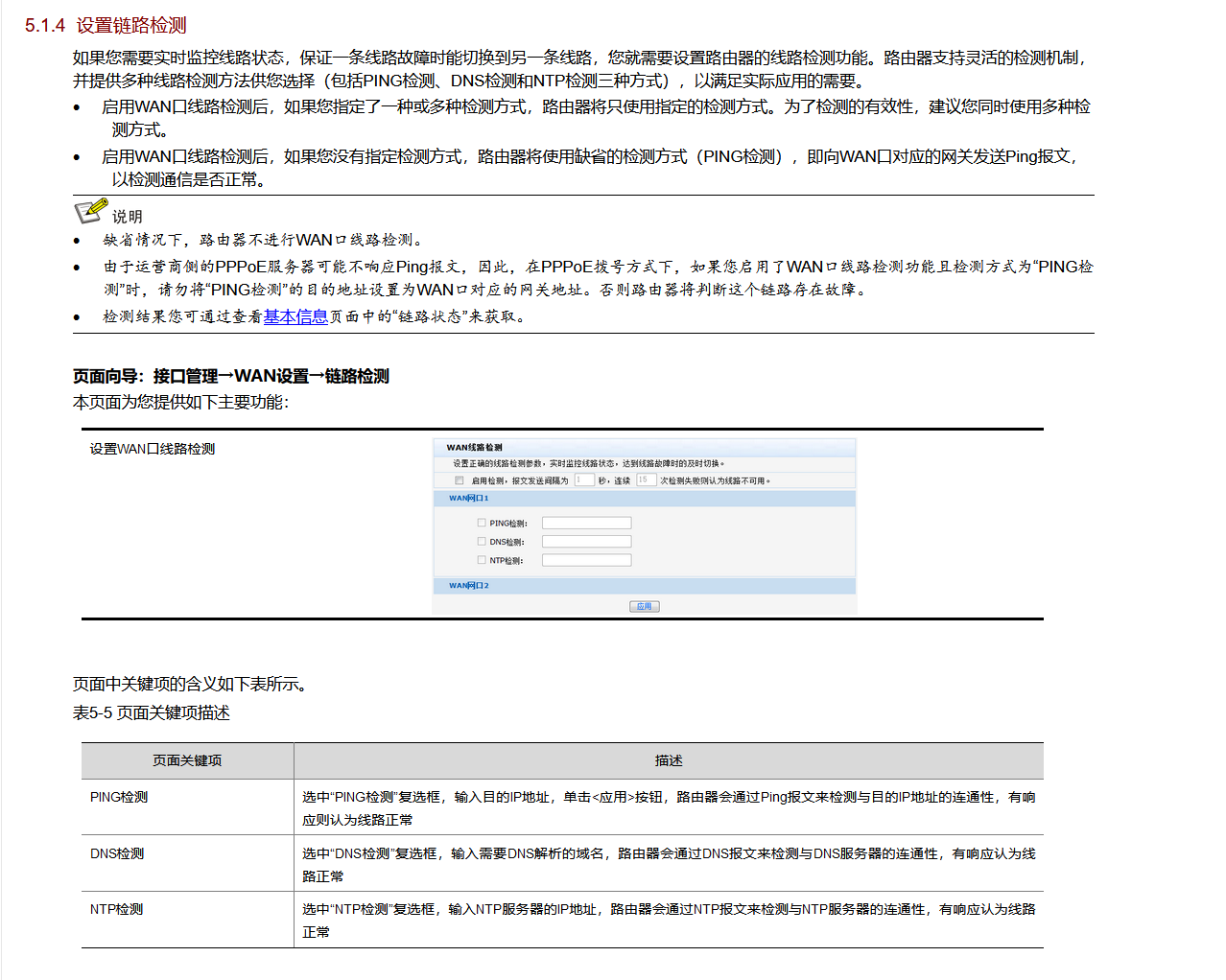Viewport: 1226px width, 980px height.
Task: Enable the 启用检测 checkbox
Action: point(459,480)
